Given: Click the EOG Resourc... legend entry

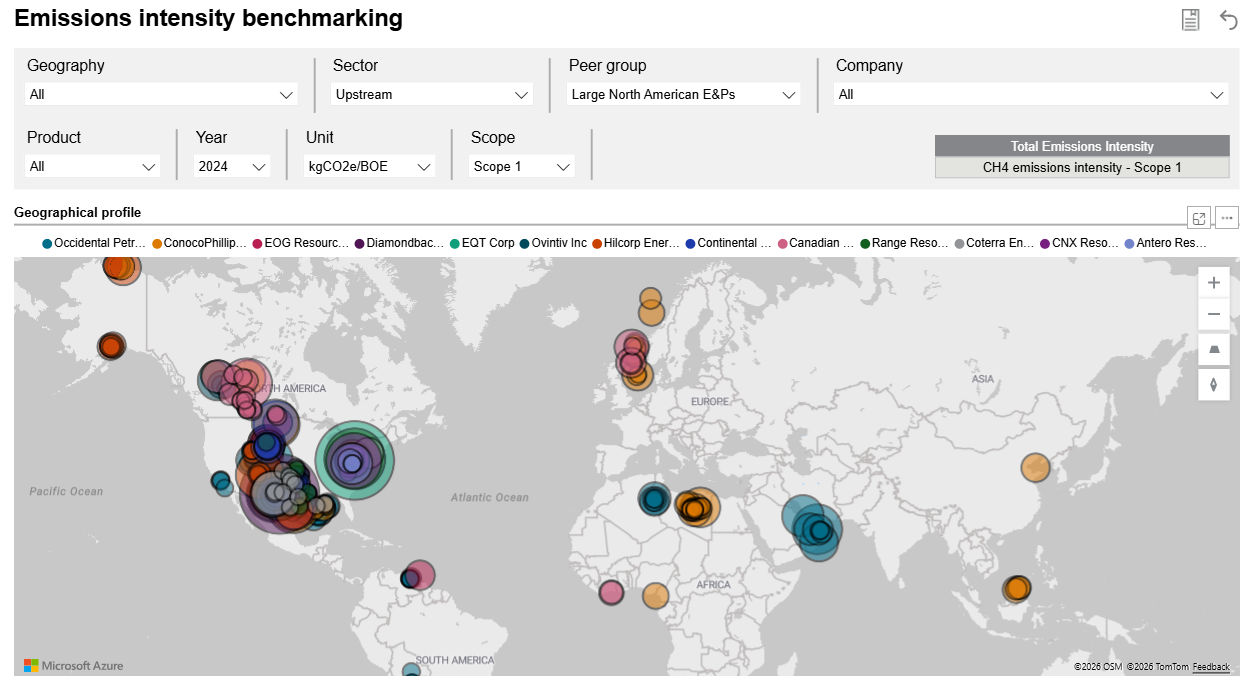Looking at the screenshot, I should click(x=300, y=243).
